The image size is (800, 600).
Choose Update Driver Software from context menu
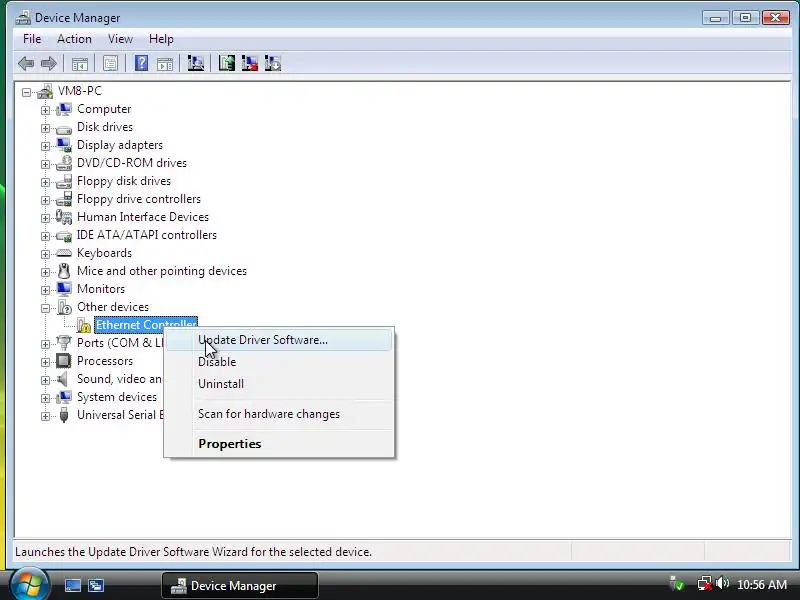coord(279,340)
